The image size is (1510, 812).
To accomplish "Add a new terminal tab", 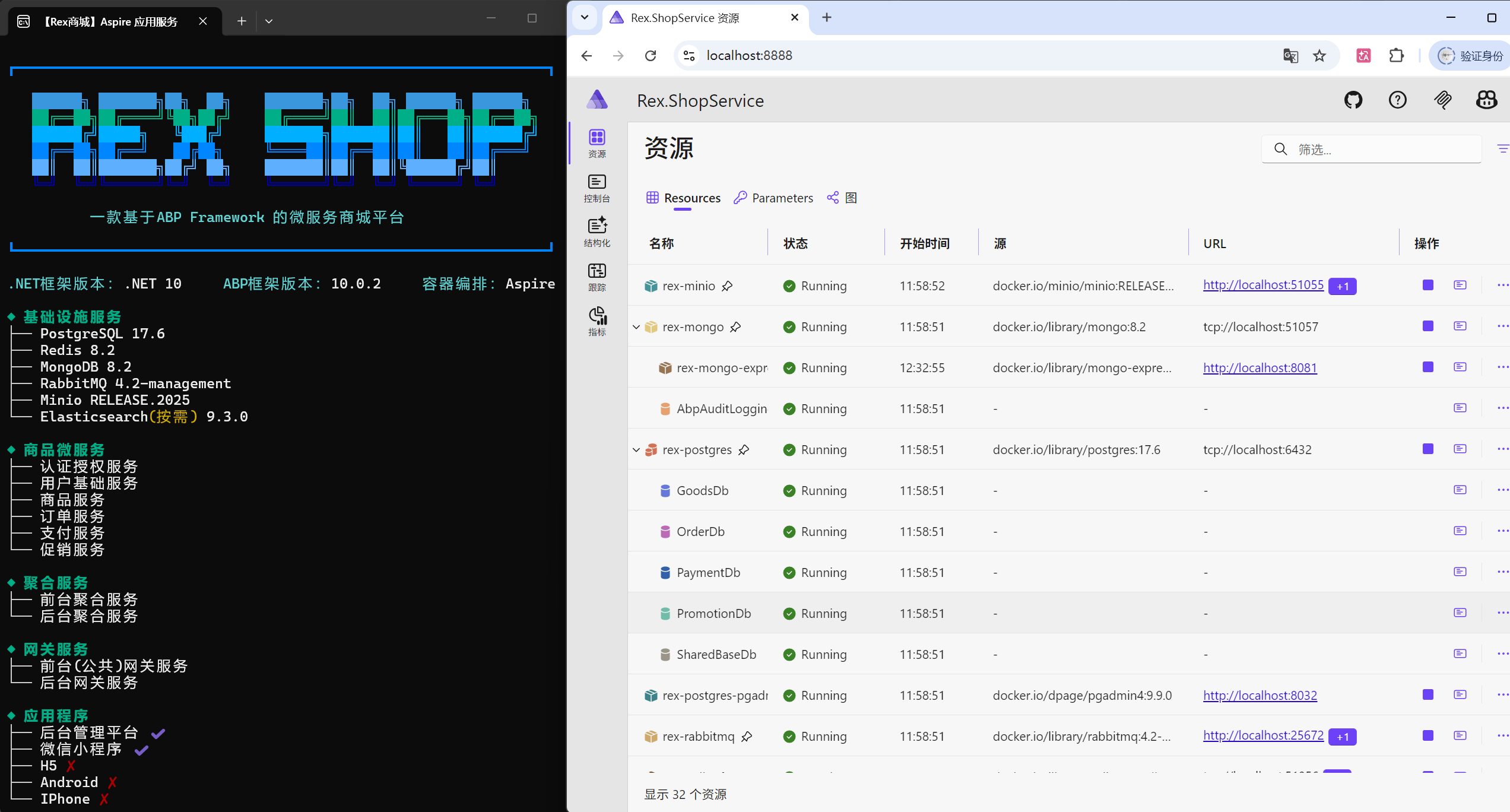I will [242, 21].
